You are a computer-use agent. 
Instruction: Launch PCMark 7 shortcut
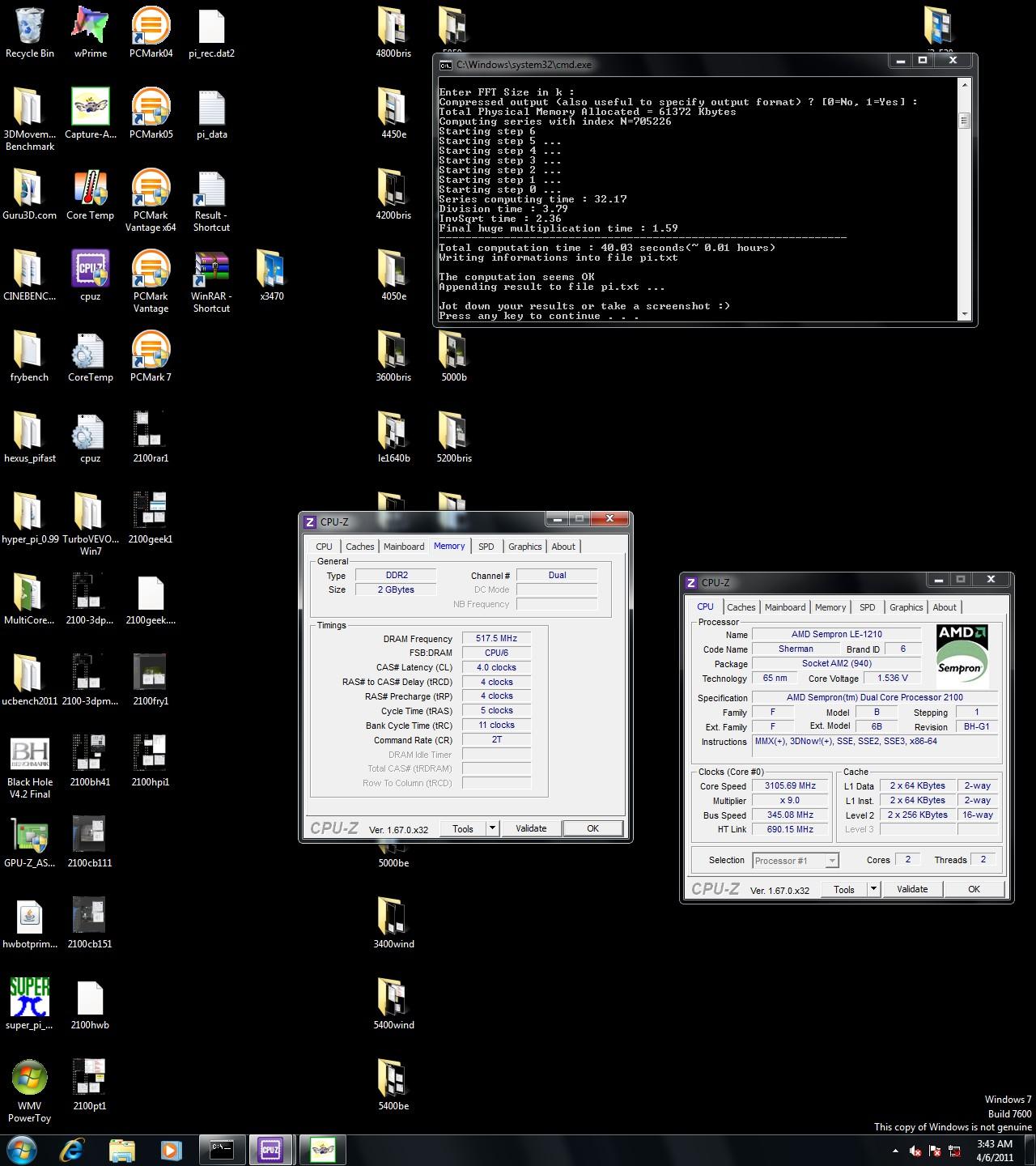tap(151, 356)
